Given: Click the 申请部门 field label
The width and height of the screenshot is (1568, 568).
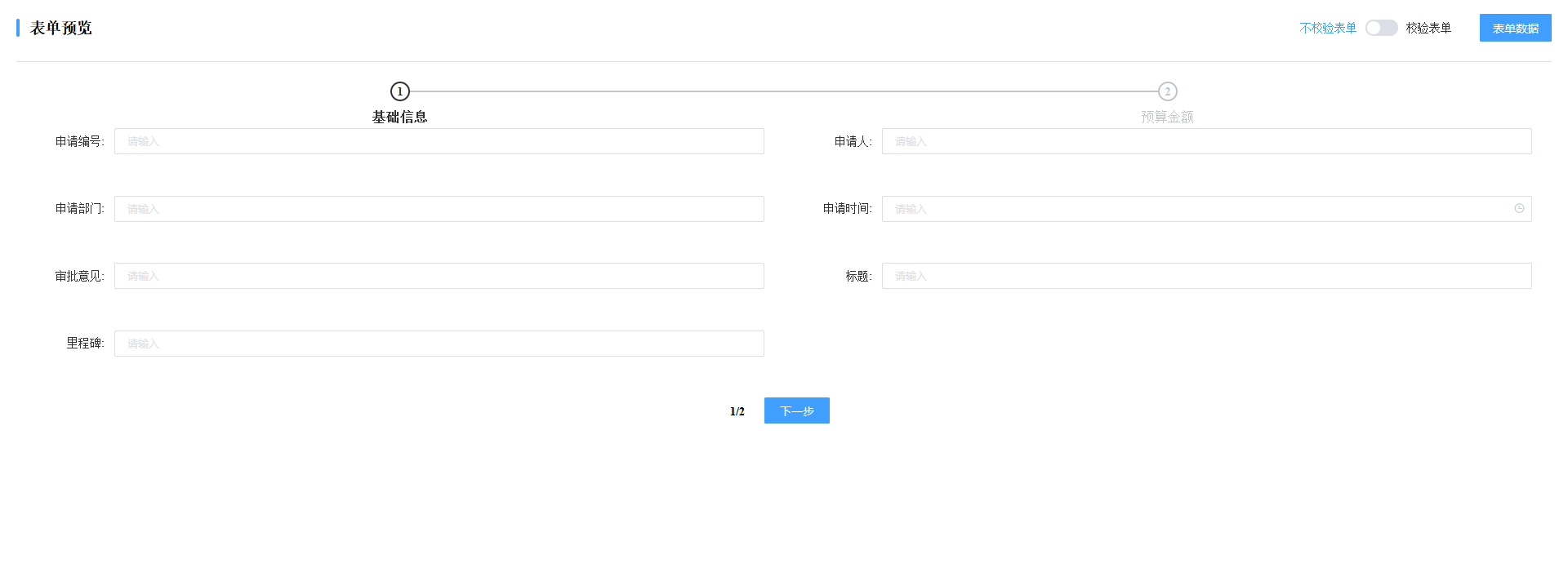Looking at the screenshot, I should pyautogui.click(x=80, y=209).
